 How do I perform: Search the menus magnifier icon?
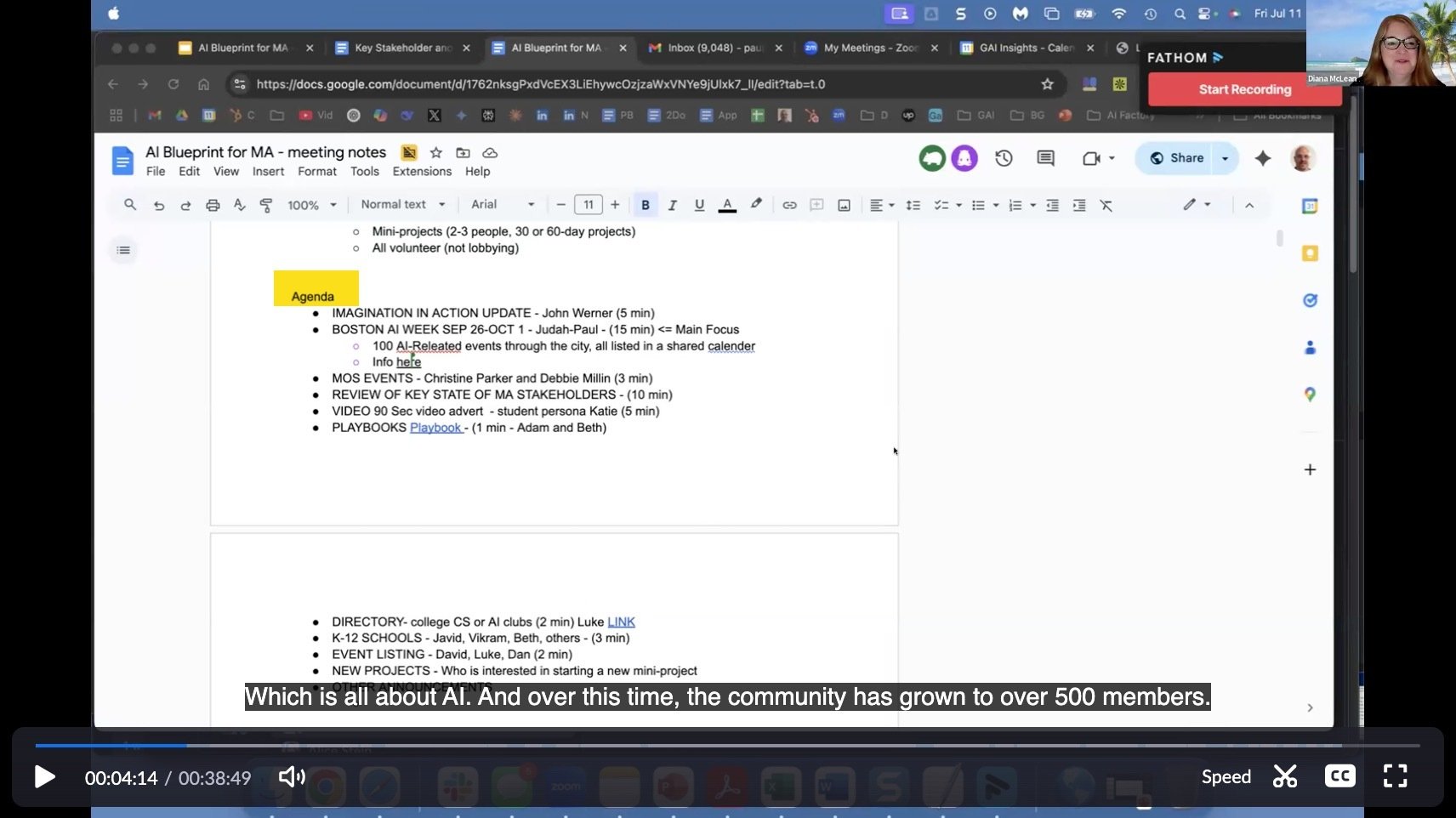(130, 205)
